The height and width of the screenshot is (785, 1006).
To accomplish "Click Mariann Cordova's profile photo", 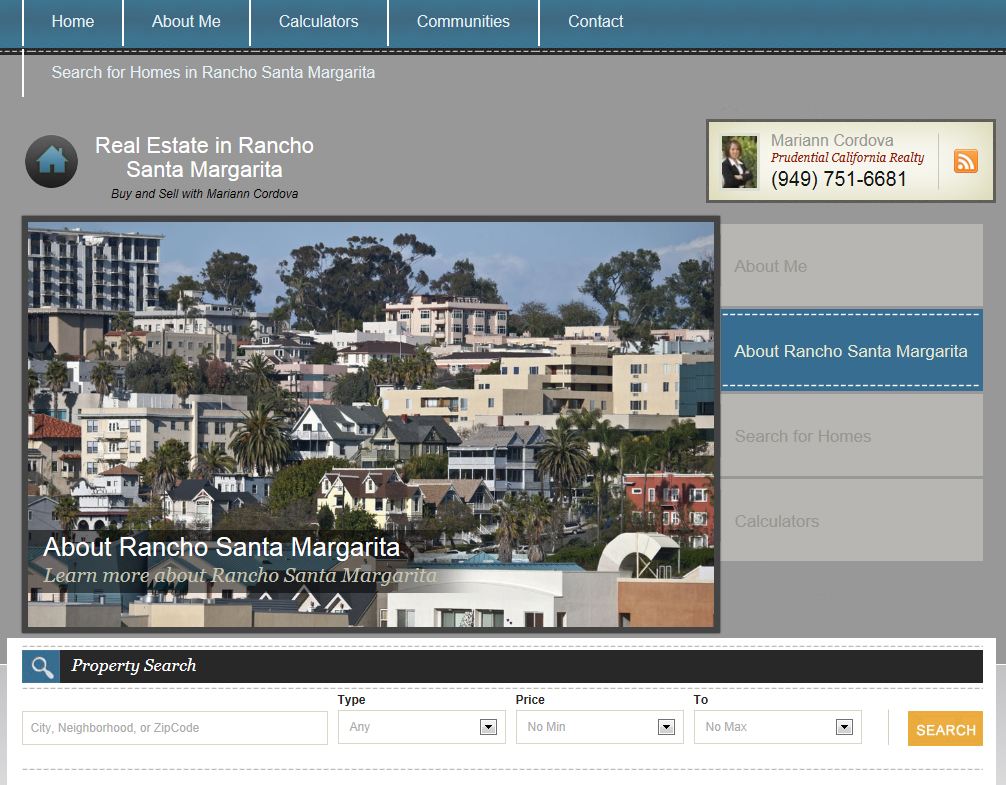I will (739, 160).
